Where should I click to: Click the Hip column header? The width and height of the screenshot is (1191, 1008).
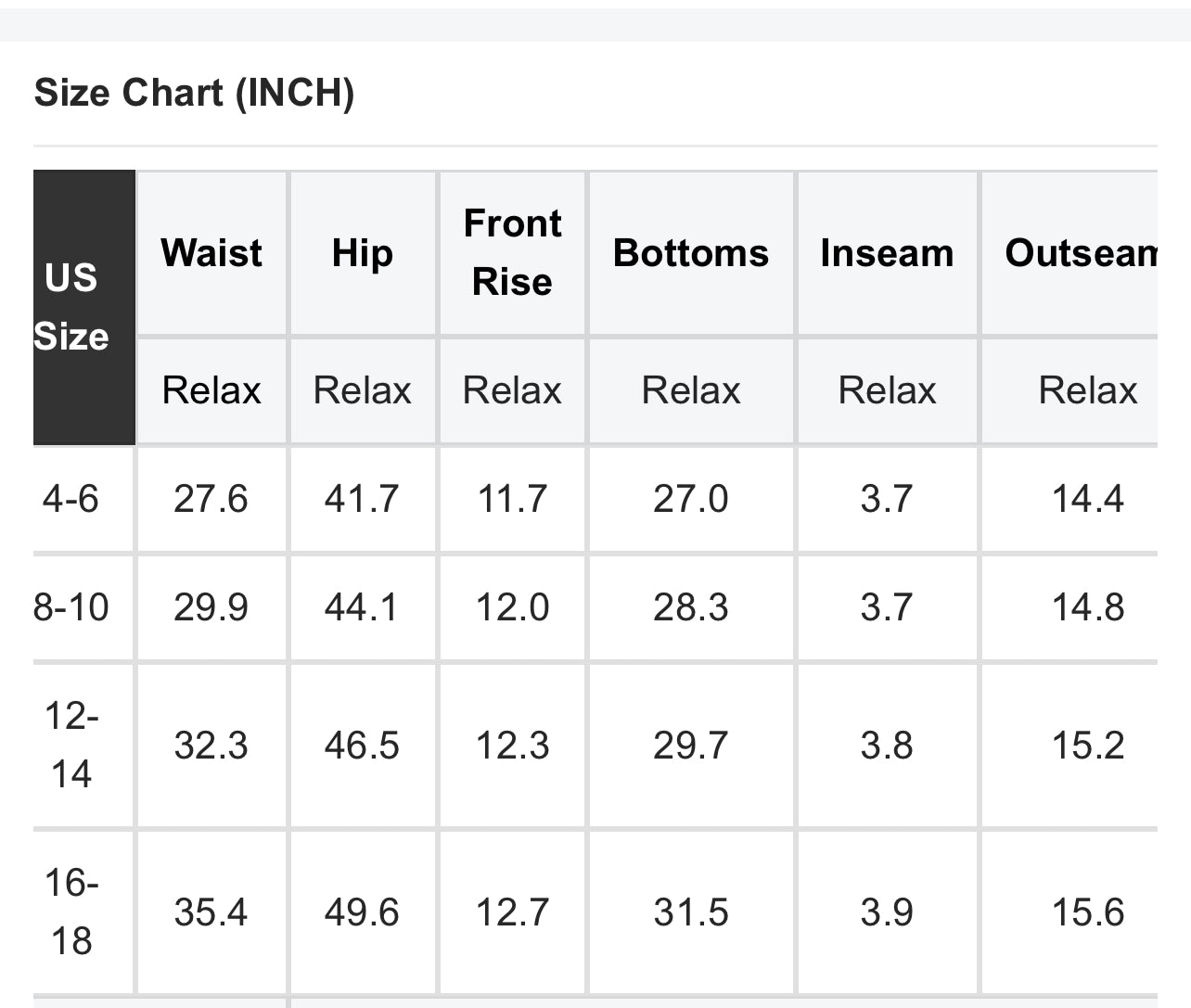(x=363, y=253)
